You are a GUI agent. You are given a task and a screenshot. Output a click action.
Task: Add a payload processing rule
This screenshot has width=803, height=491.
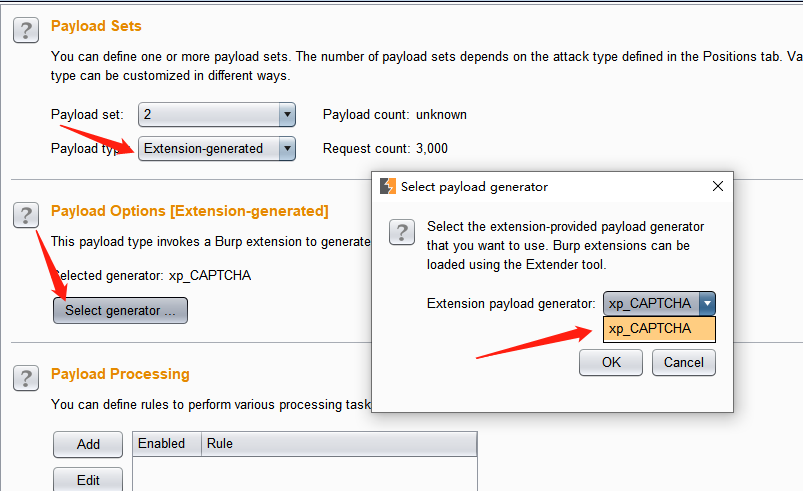88,445
